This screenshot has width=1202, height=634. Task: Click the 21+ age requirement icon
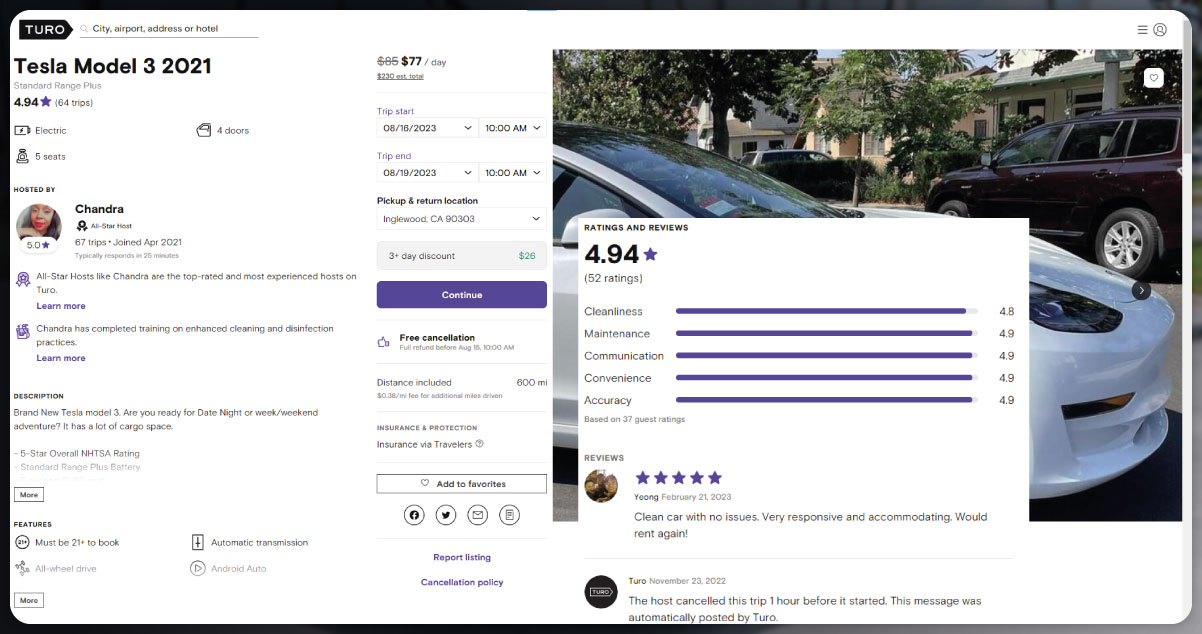[22, 542]
